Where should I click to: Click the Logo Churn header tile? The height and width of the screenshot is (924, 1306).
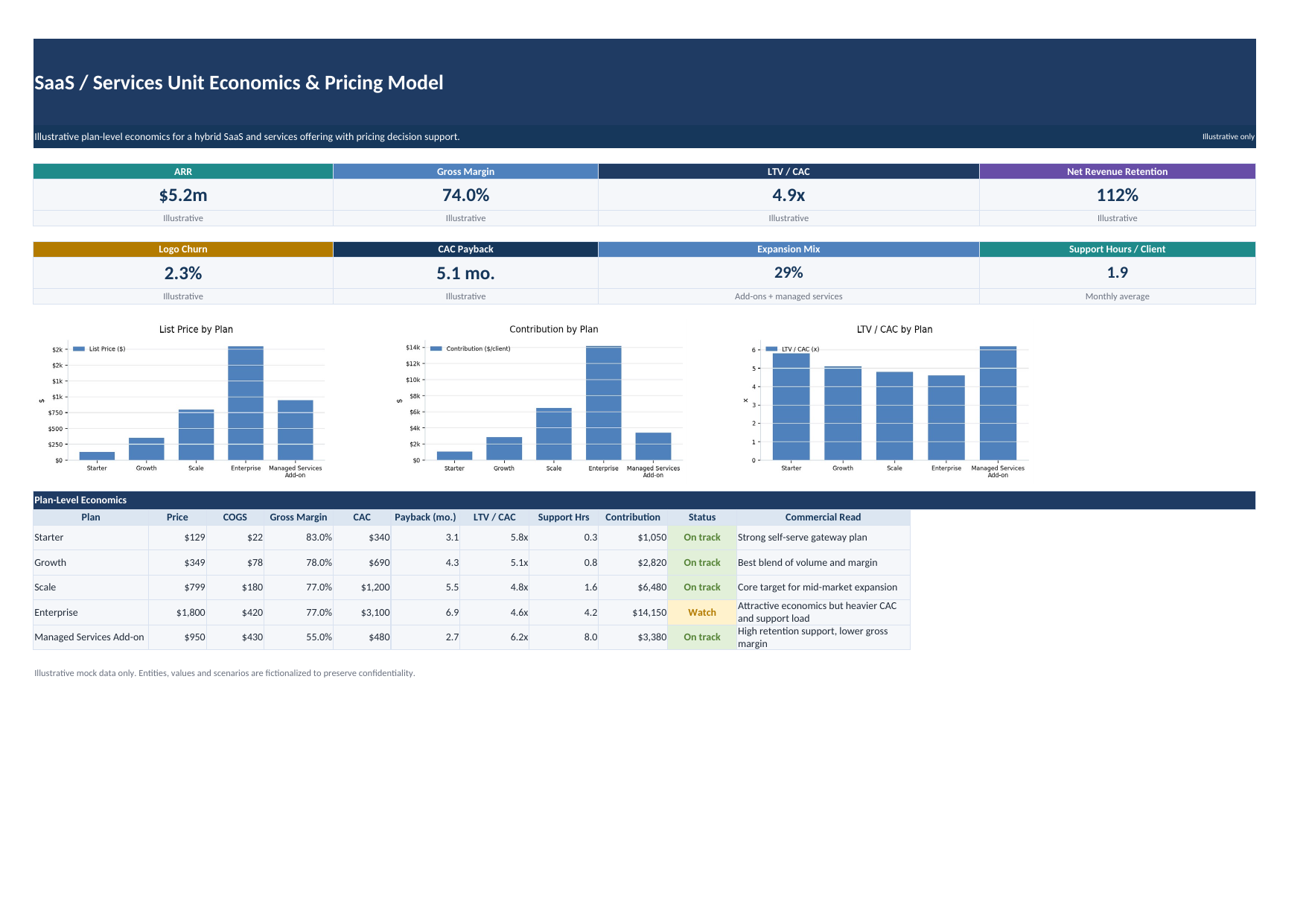183,249
